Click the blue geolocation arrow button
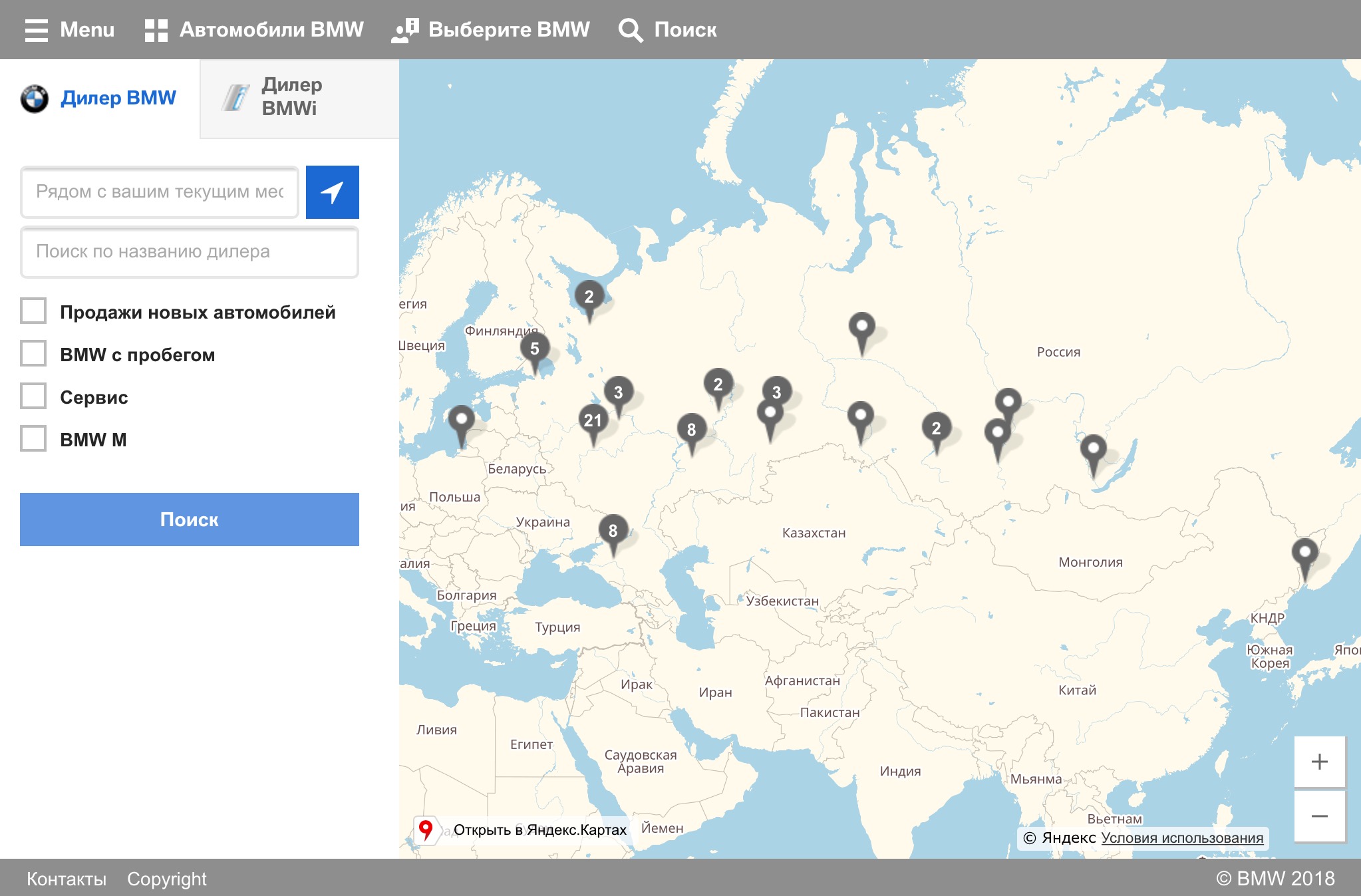 [333, 192]
